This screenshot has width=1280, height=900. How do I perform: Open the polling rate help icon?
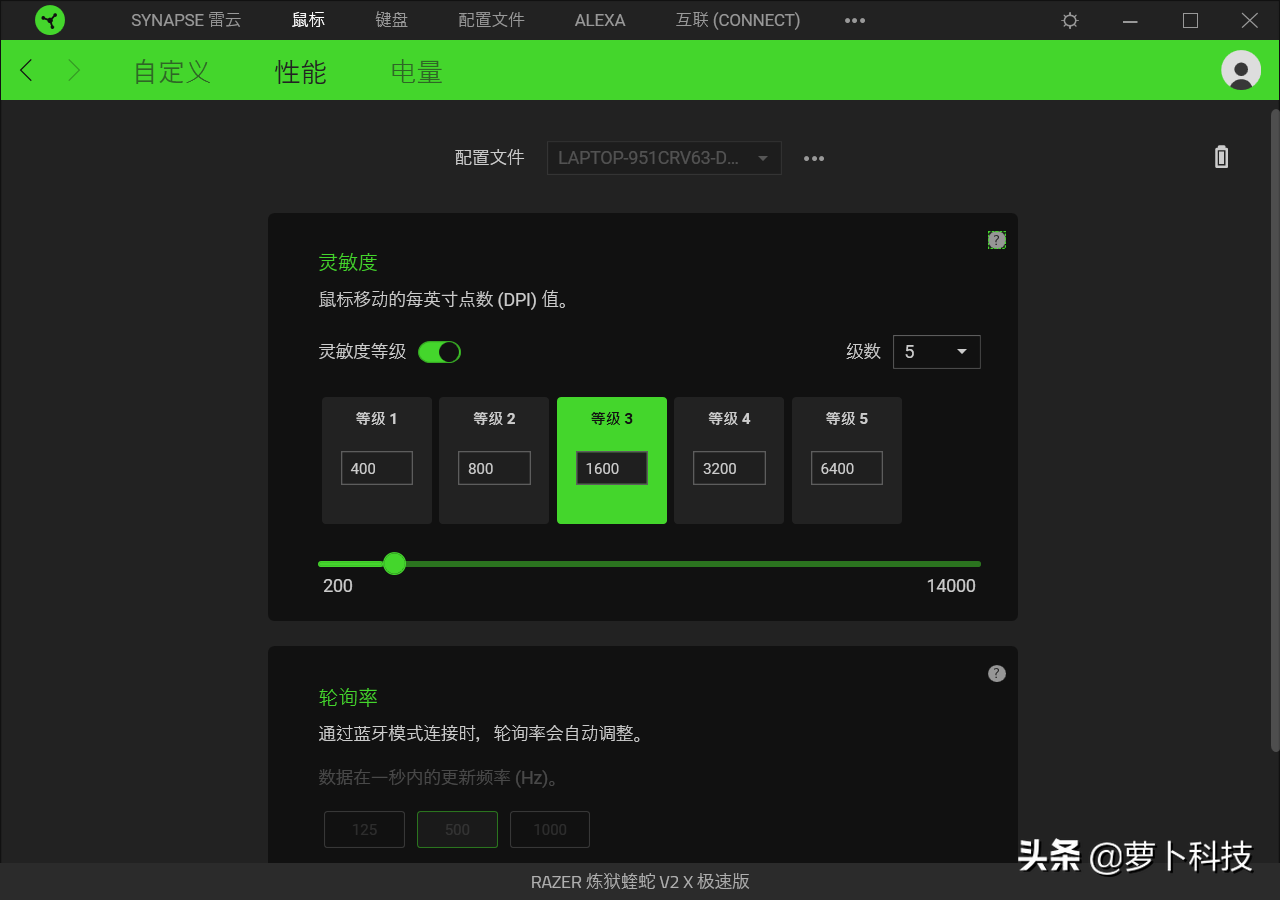click(x=997, y=673)
